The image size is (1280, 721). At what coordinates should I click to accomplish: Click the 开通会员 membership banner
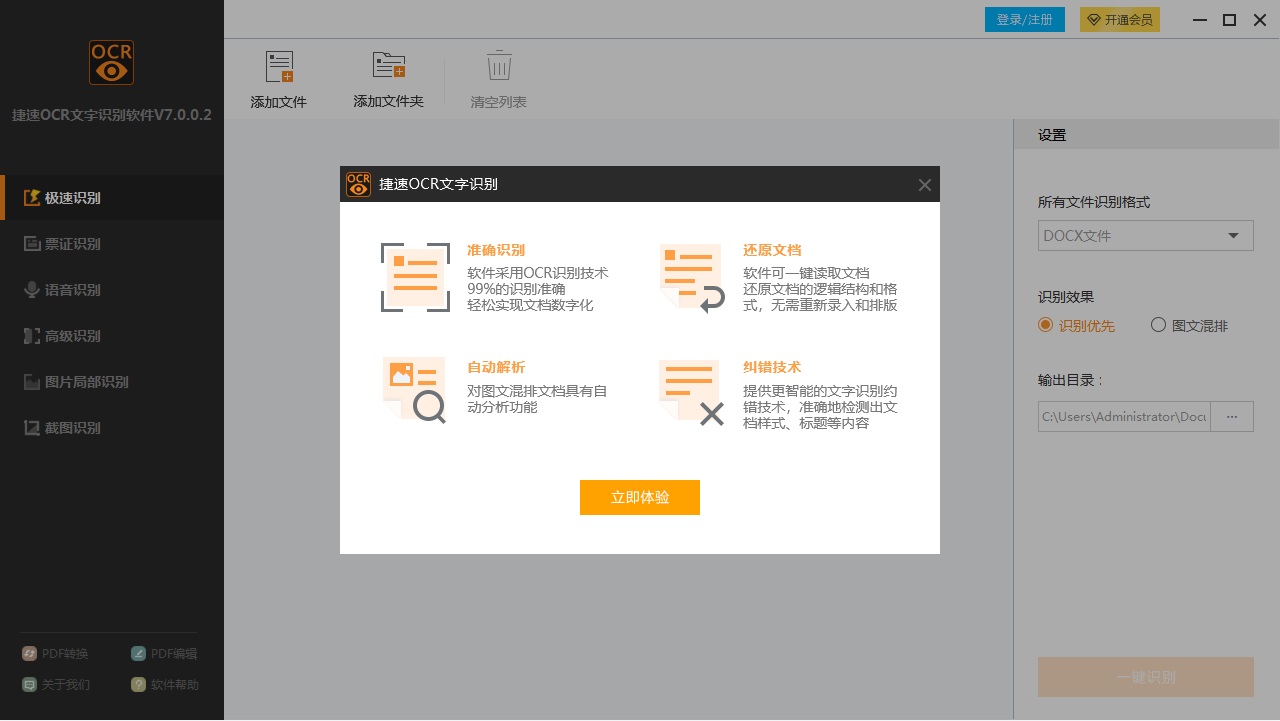click(1119, 19)
